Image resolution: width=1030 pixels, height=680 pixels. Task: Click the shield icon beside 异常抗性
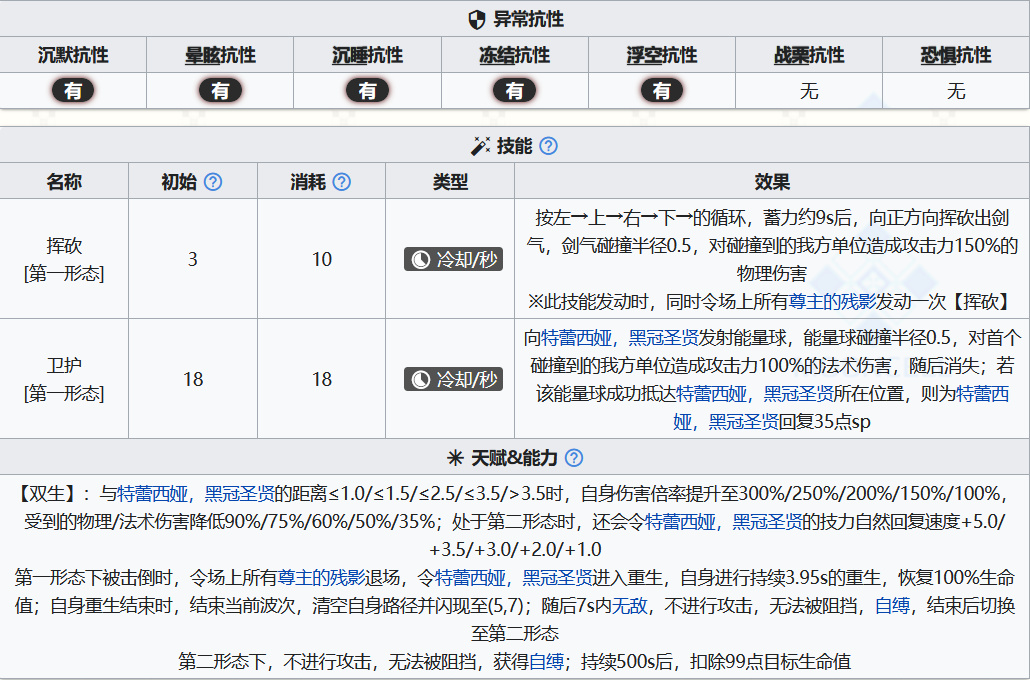coord(477,19)
